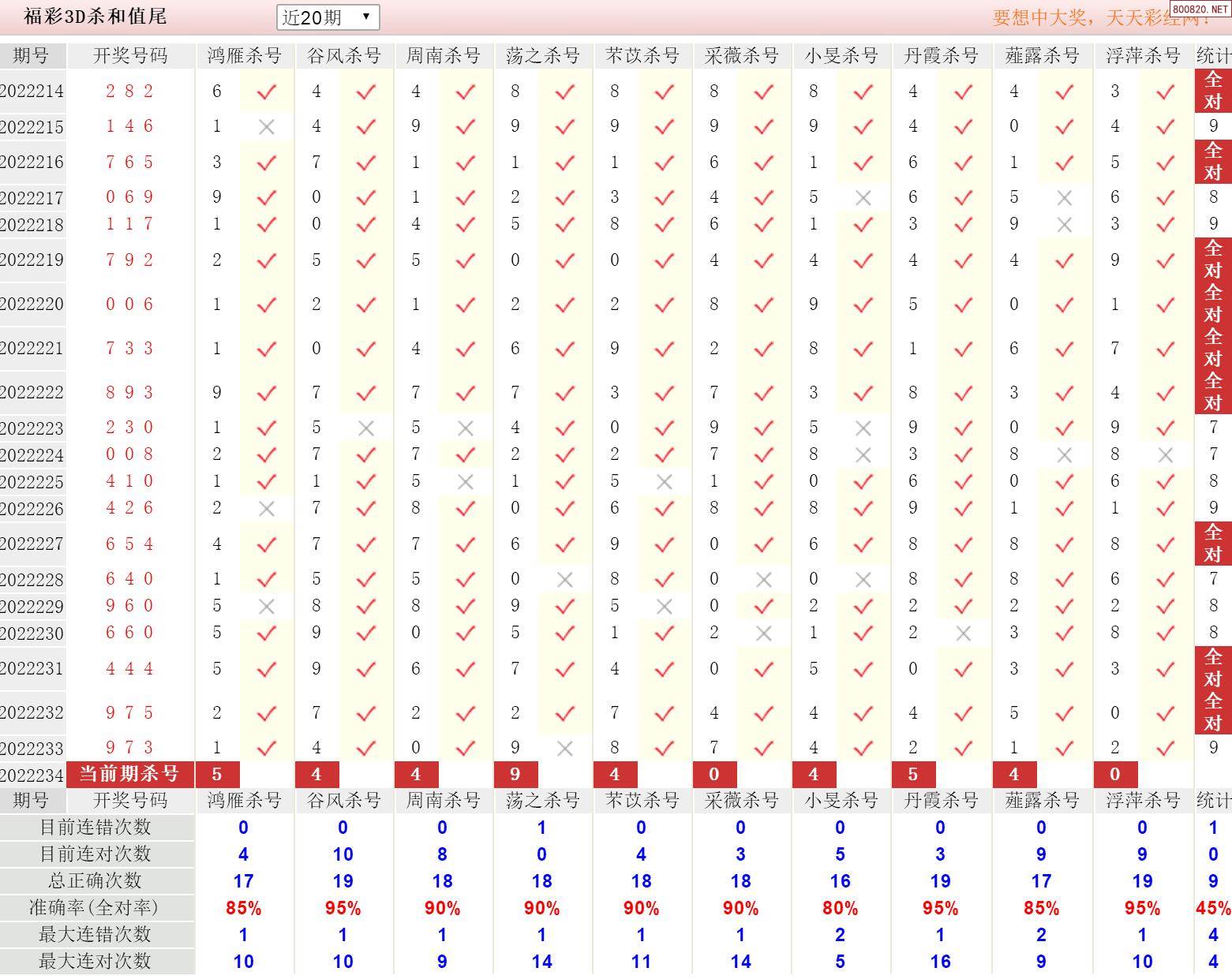Click draw number 2 8 2
Image resolution: width=1232 pixels, height=979 pixels.
[130, 92]
